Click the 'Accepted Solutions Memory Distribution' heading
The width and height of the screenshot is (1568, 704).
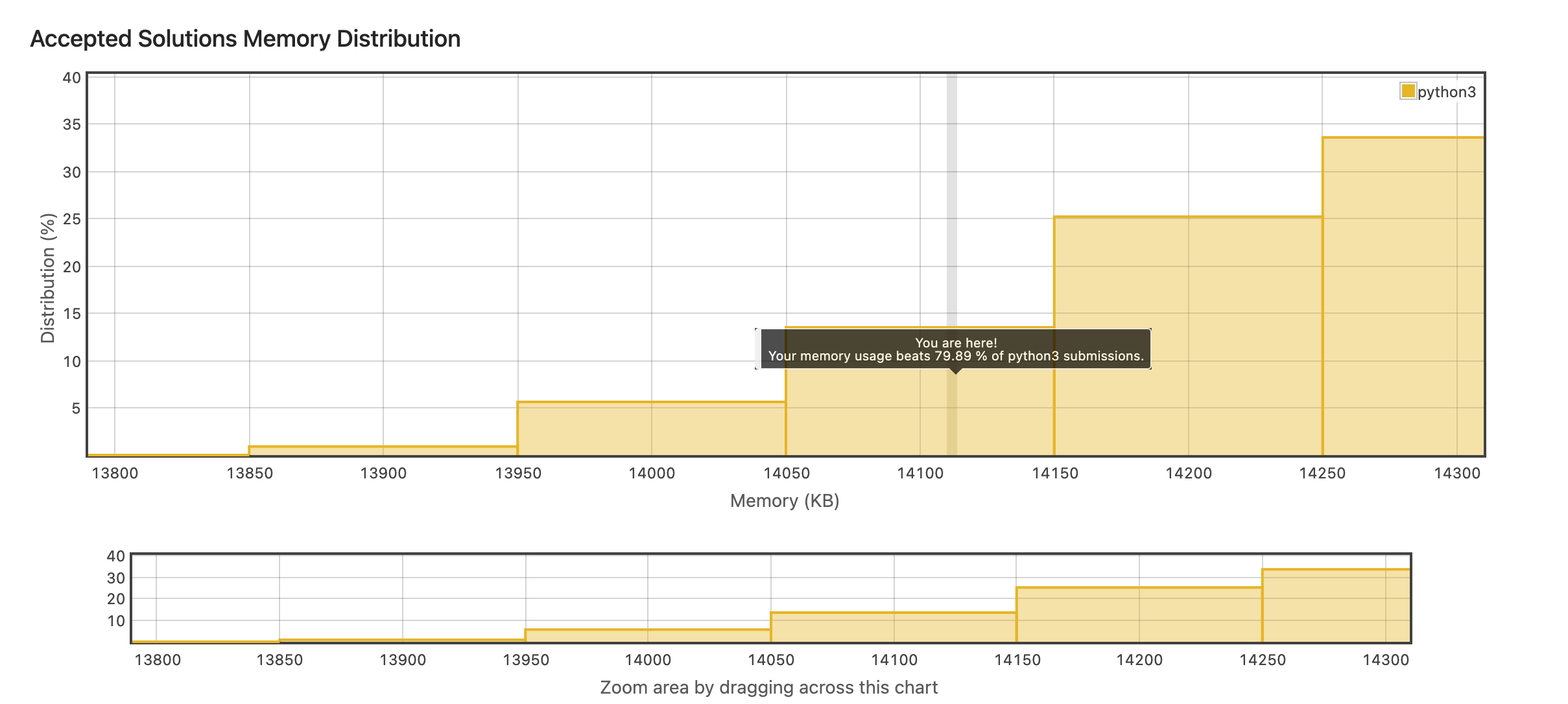245,39
